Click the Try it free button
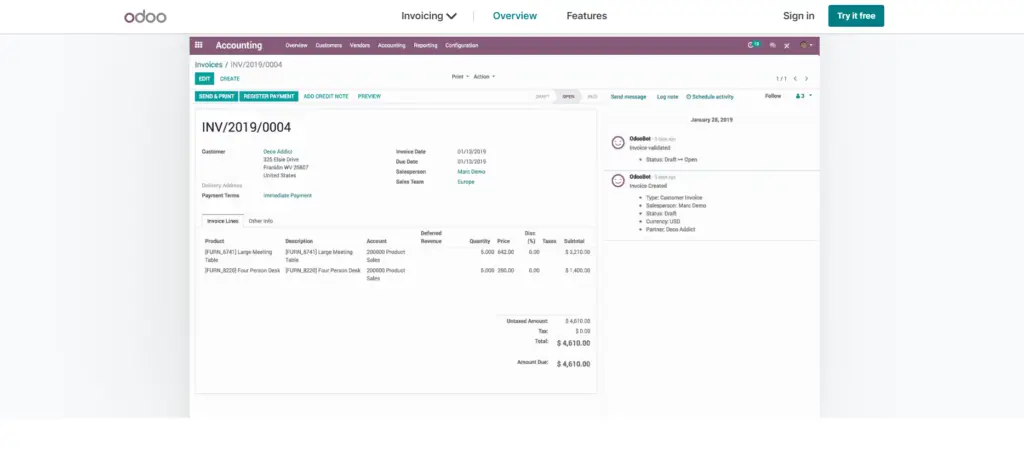Screen dimensions: 1024x475 pyautogui.click(x=856, y=16)
